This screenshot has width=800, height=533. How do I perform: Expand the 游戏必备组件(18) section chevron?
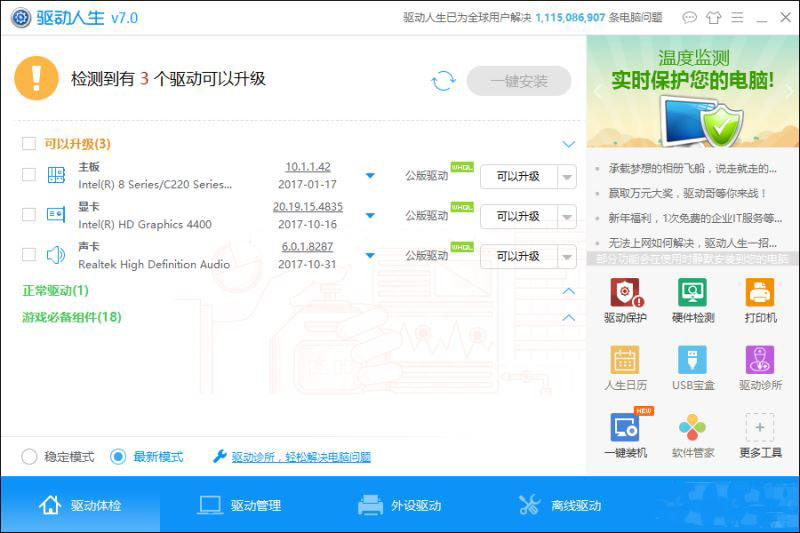568,317
